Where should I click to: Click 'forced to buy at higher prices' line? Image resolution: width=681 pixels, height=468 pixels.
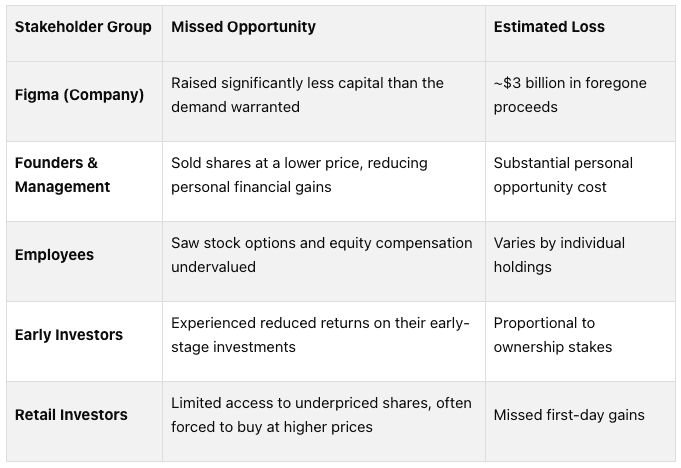click(272, 427)
